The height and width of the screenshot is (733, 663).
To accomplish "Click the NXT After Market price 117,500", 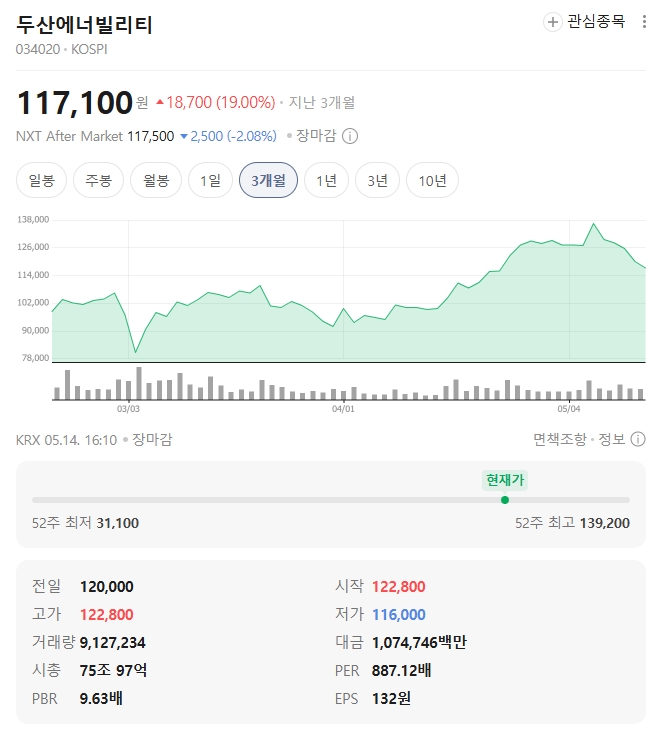I will (151, 137).
